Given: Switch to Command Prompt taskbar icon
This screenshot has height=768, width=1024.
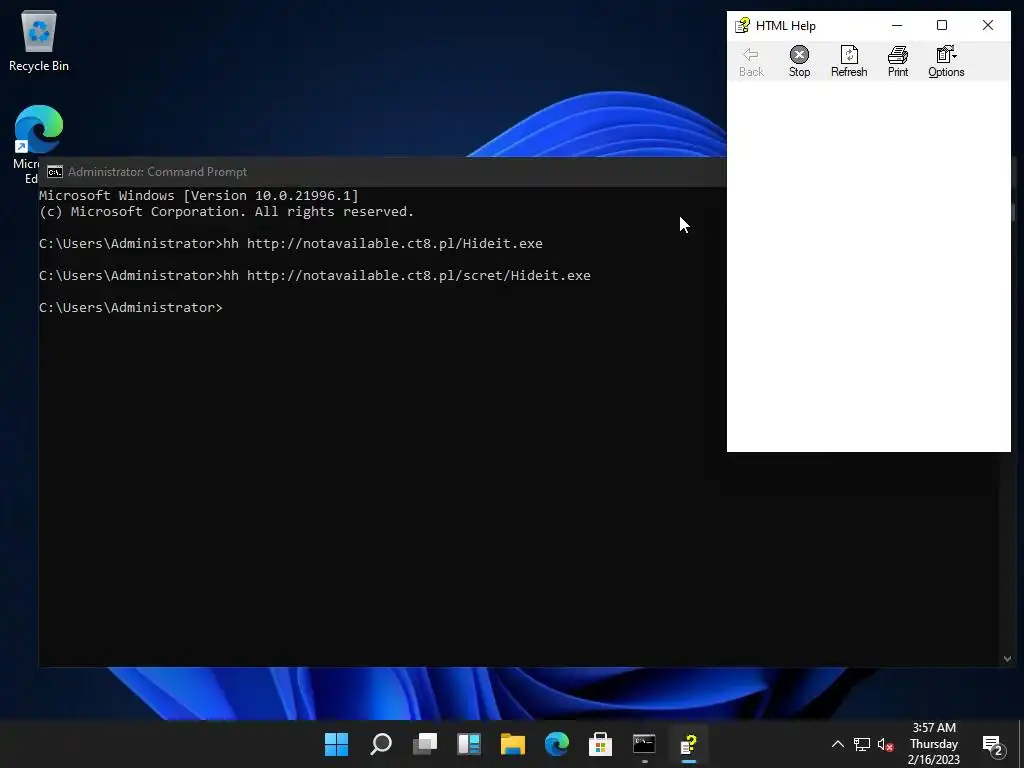Looking at the screenshot, I should click(644, 744).
